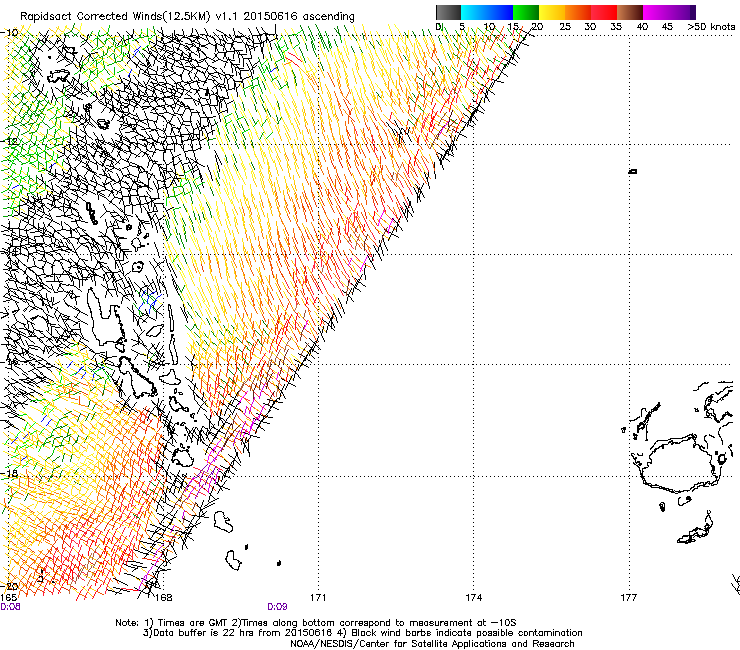Viewport: 740px width, 650px height.
Task: Click the "30" legend tick label
Action: click(590, 26)
